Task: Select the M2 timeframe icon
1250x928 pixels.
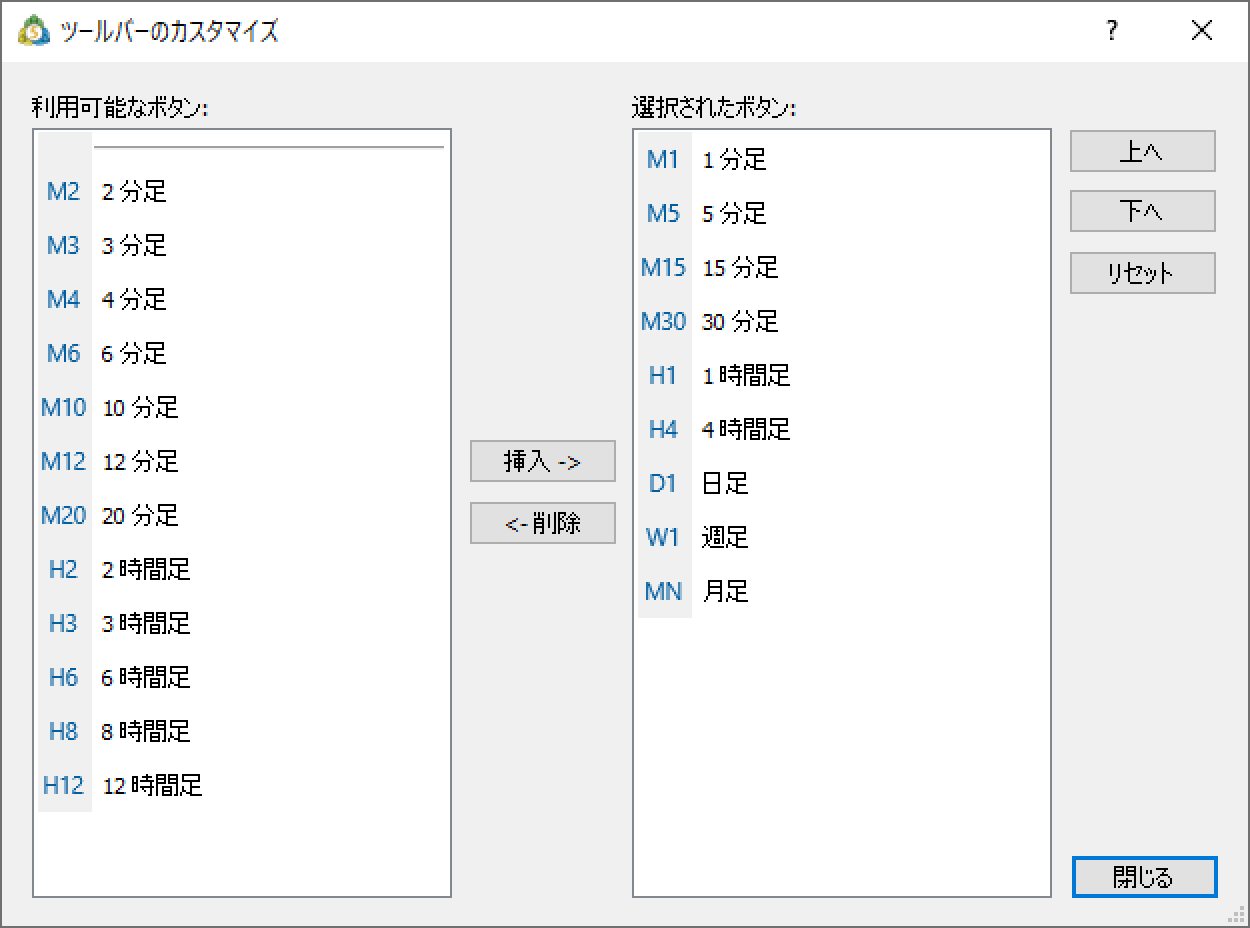Action: (x=63, y=191)
